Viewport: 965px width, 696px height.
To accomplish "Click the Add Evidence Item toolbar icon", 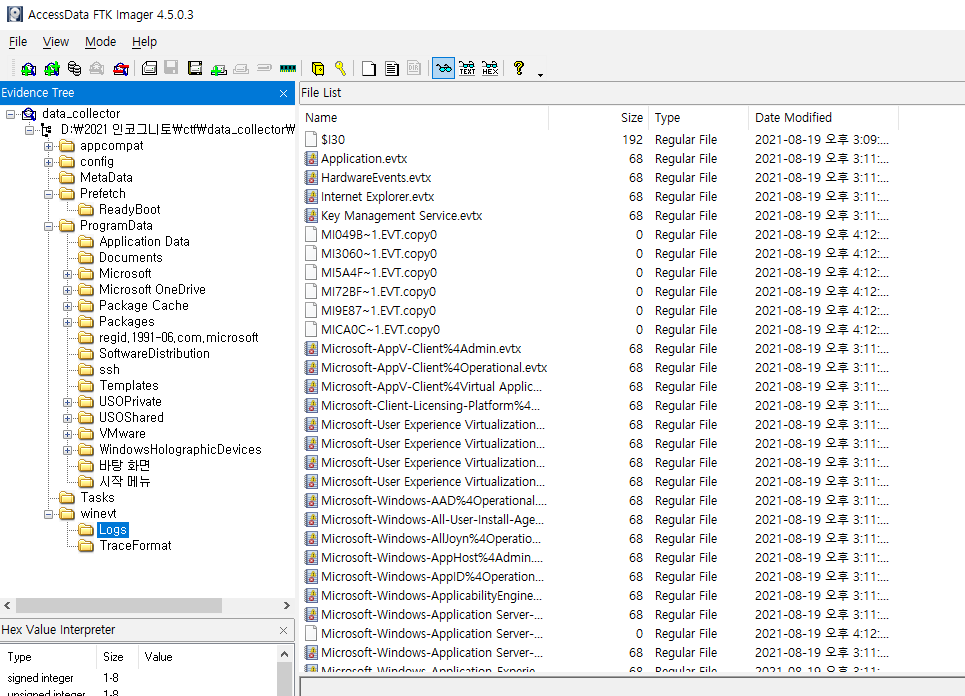I will [x=28, y=68].
